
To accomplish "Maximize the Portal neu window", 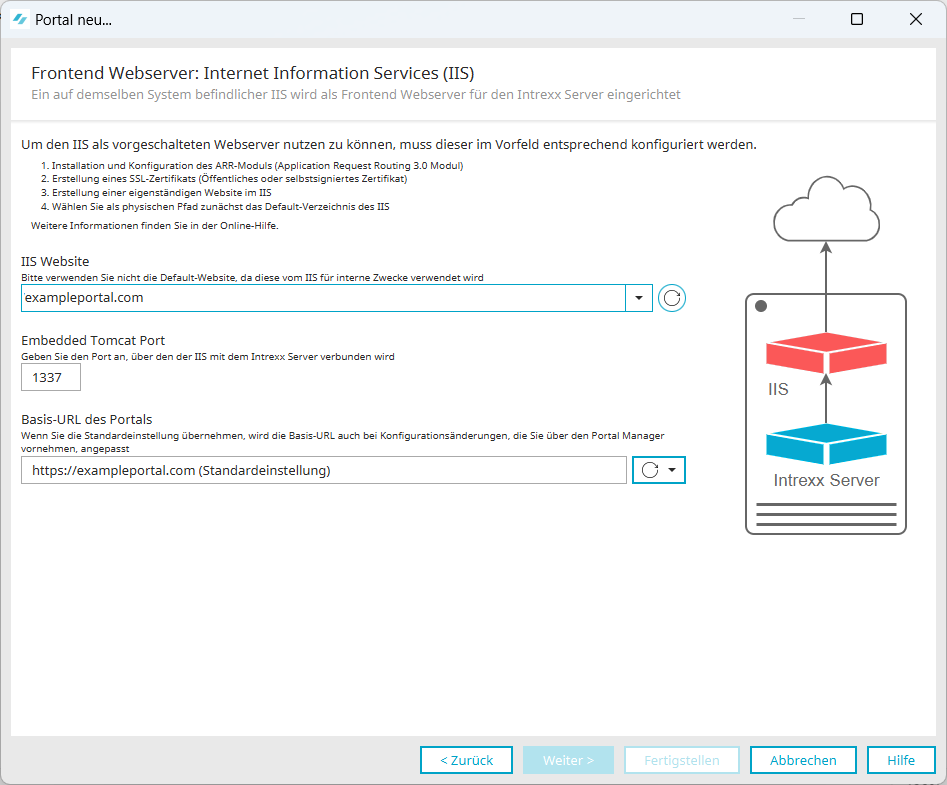I will (x=857, y=19).
